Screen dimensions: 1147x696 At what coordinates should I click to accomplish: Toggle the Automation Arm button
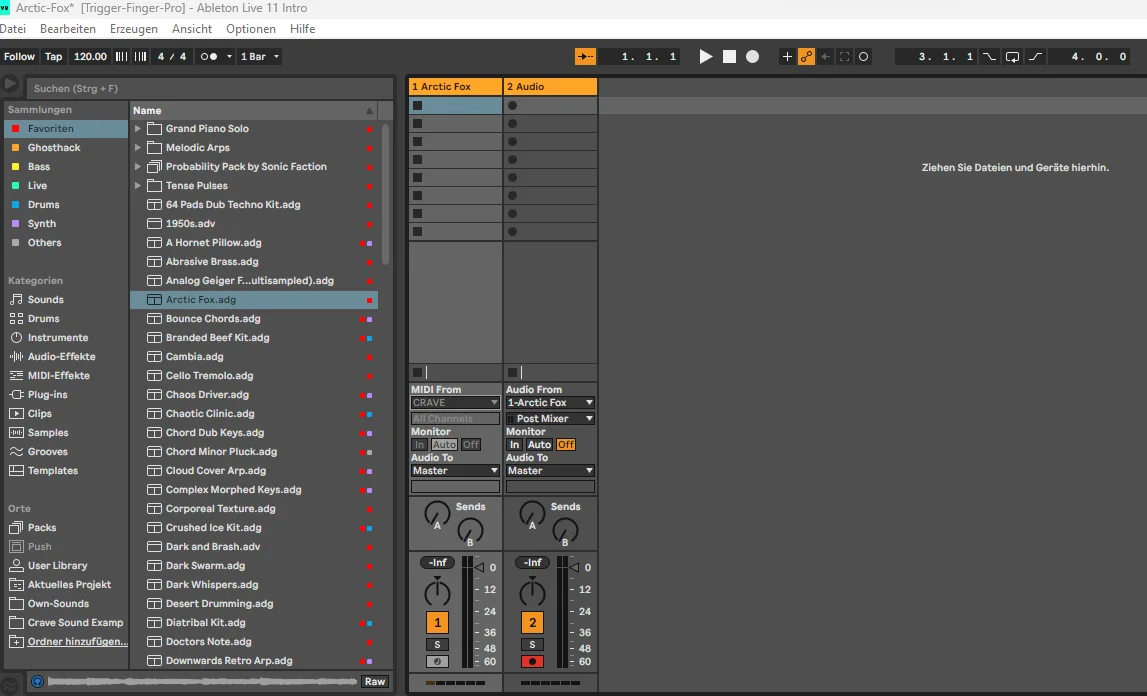click(x=806, y=57)
